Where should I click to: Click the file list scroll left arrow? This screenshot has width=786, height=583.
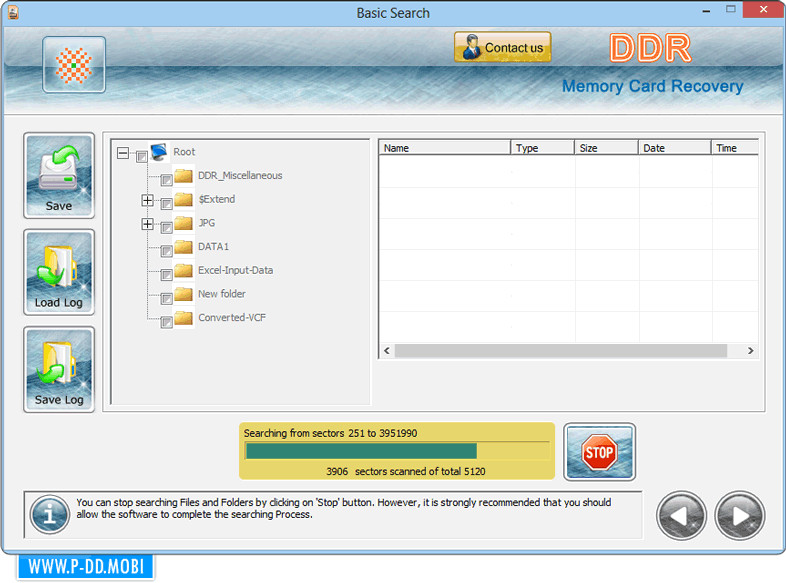tap(386, 350)
